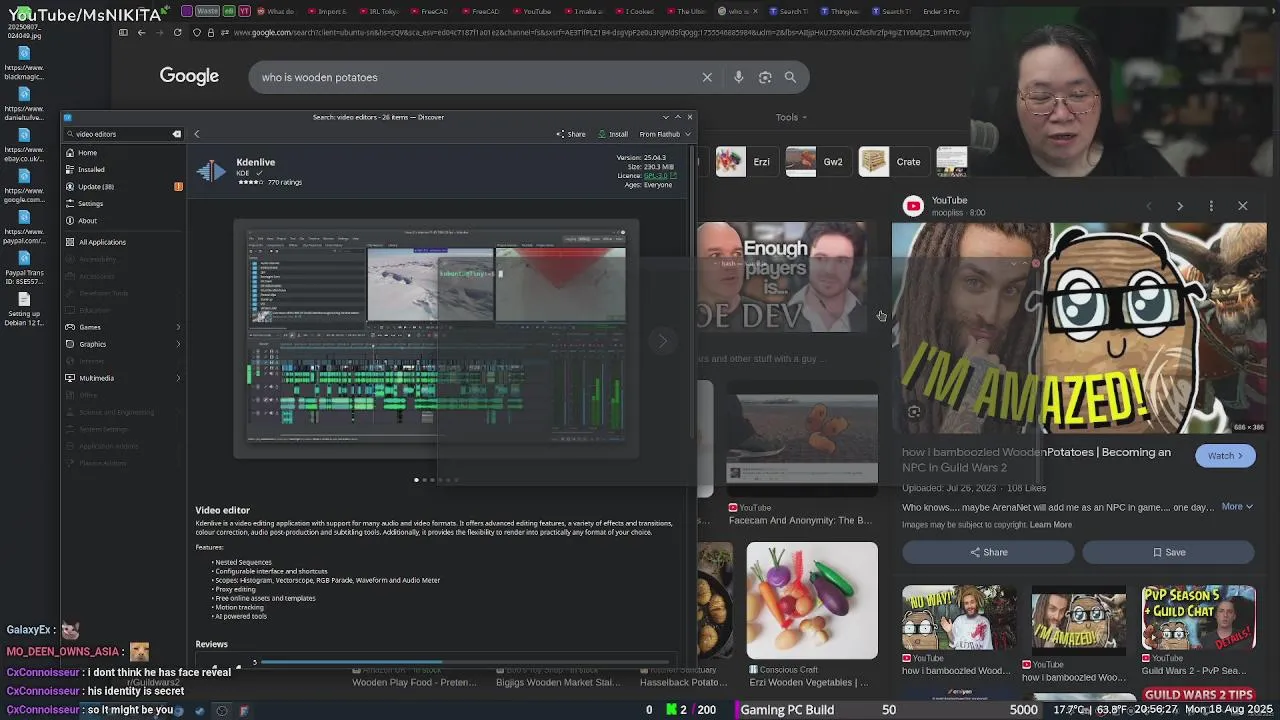Clear the Discover search field
This screenshot has width=1280, height=720.
coord(177,134)
